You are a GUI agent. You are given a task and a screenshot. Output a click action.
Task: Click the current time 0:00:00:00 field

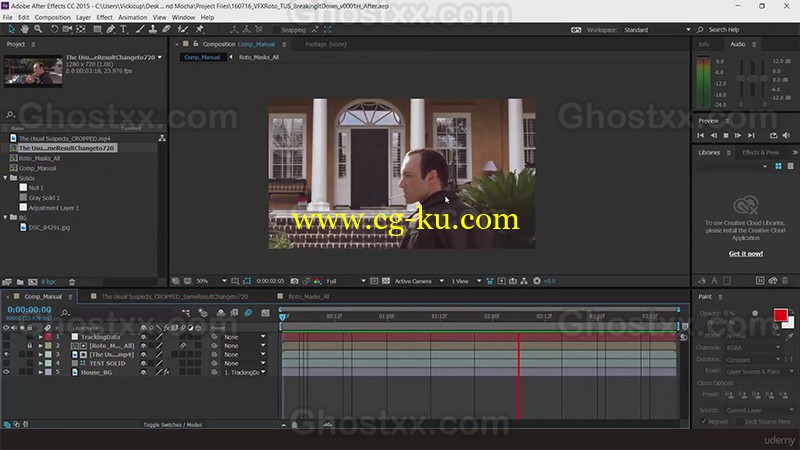point(29,310)
